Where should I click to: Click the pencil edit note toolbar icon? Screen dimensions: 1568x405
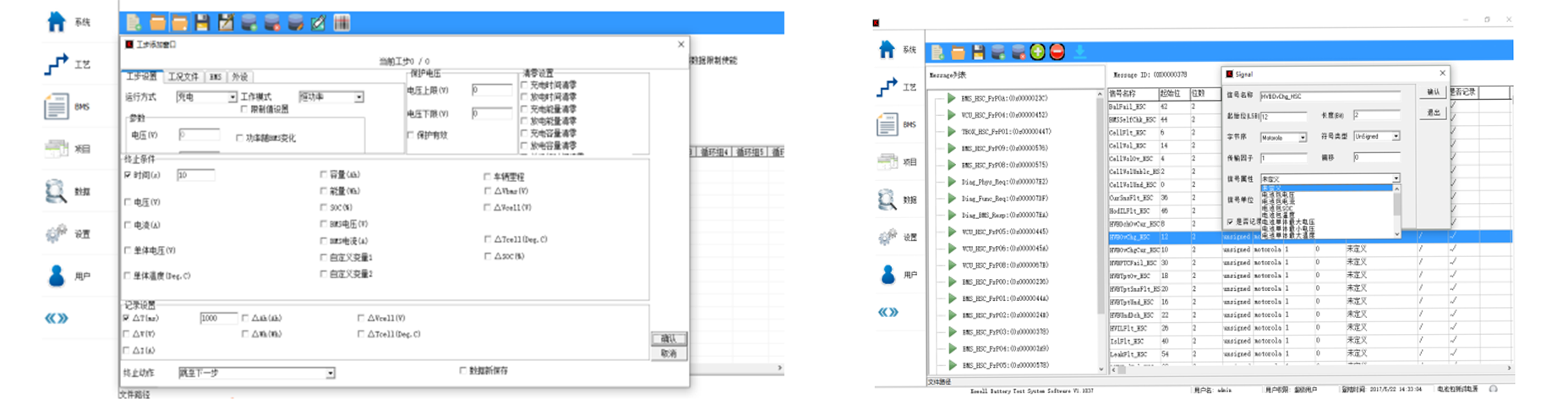pyautogui.click(x=319, y=23)
